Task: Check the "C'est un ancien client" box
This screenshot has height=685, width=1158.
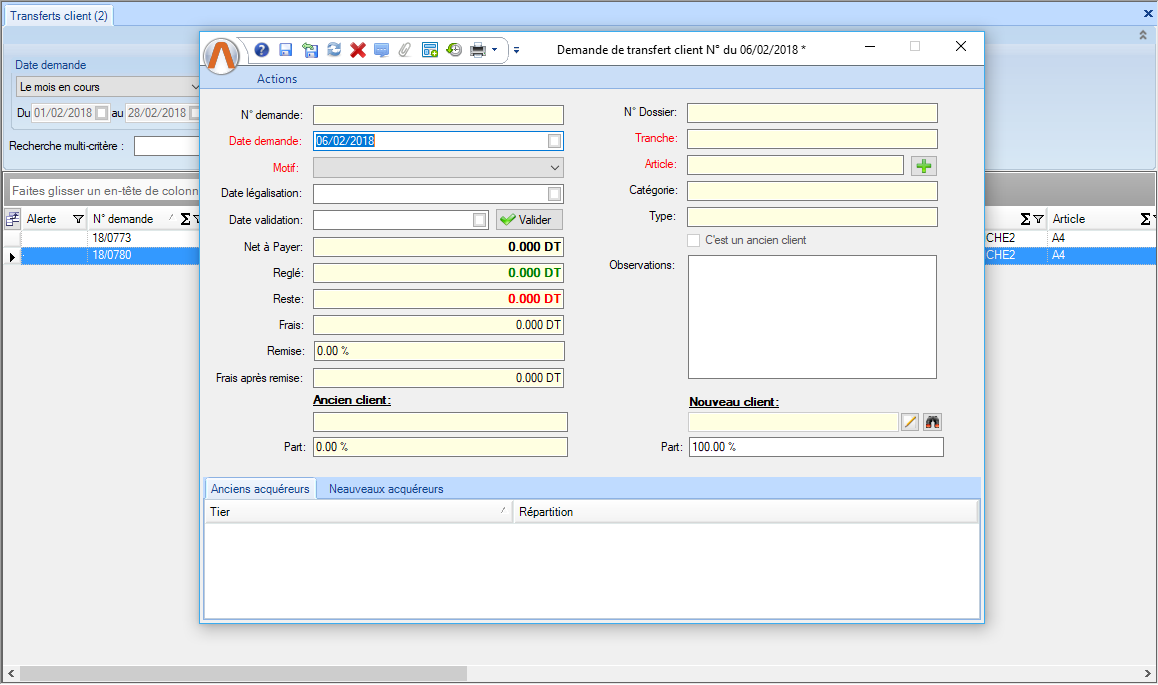Action: (694, 240)
